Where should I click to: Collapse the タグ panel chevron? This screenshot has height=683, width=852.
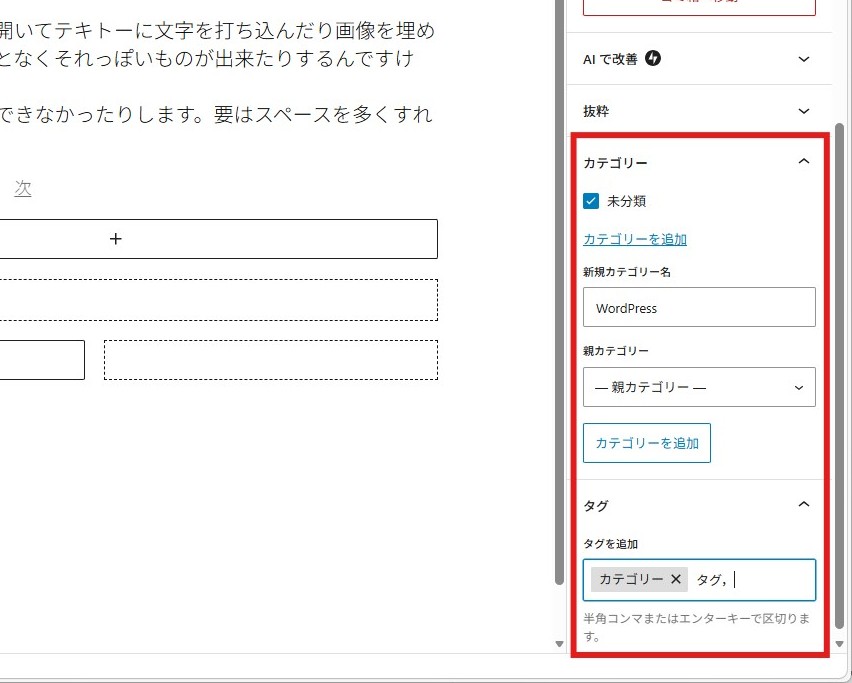804,505
